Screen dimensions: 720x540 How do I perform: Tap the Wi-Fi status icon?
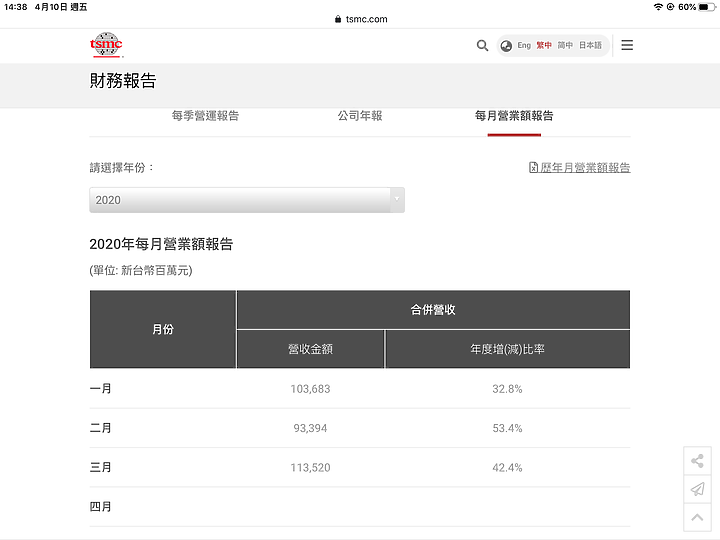pyautogui.click(x=658, y=7)
